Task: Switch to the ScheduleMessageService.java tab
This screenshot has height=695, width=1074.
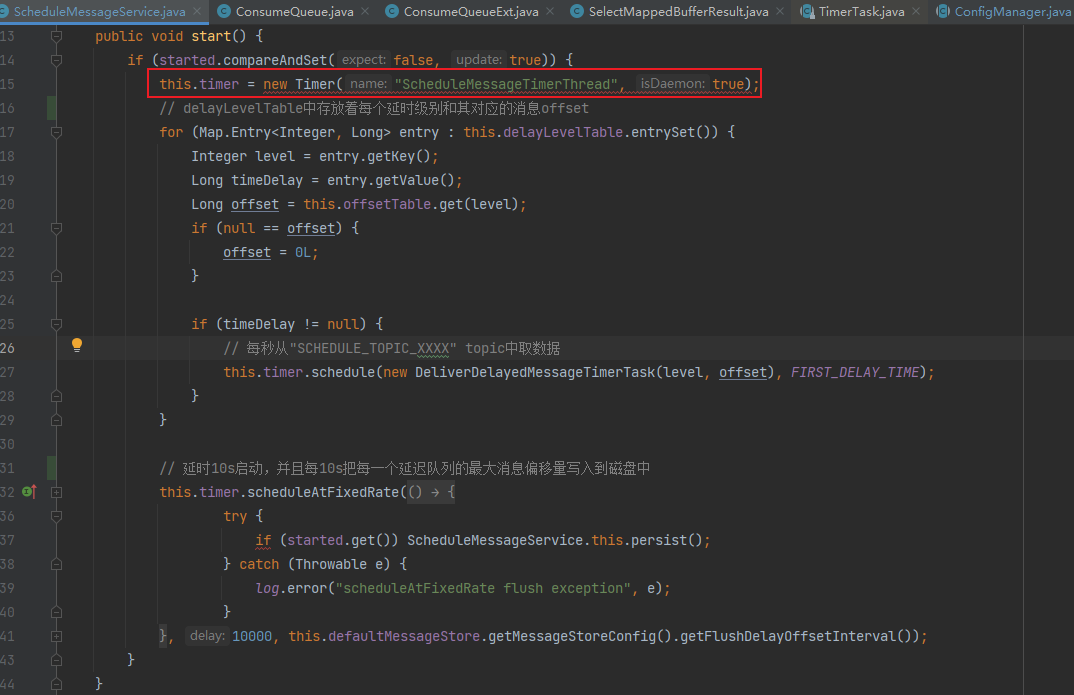Action: [x=99, y=12]
